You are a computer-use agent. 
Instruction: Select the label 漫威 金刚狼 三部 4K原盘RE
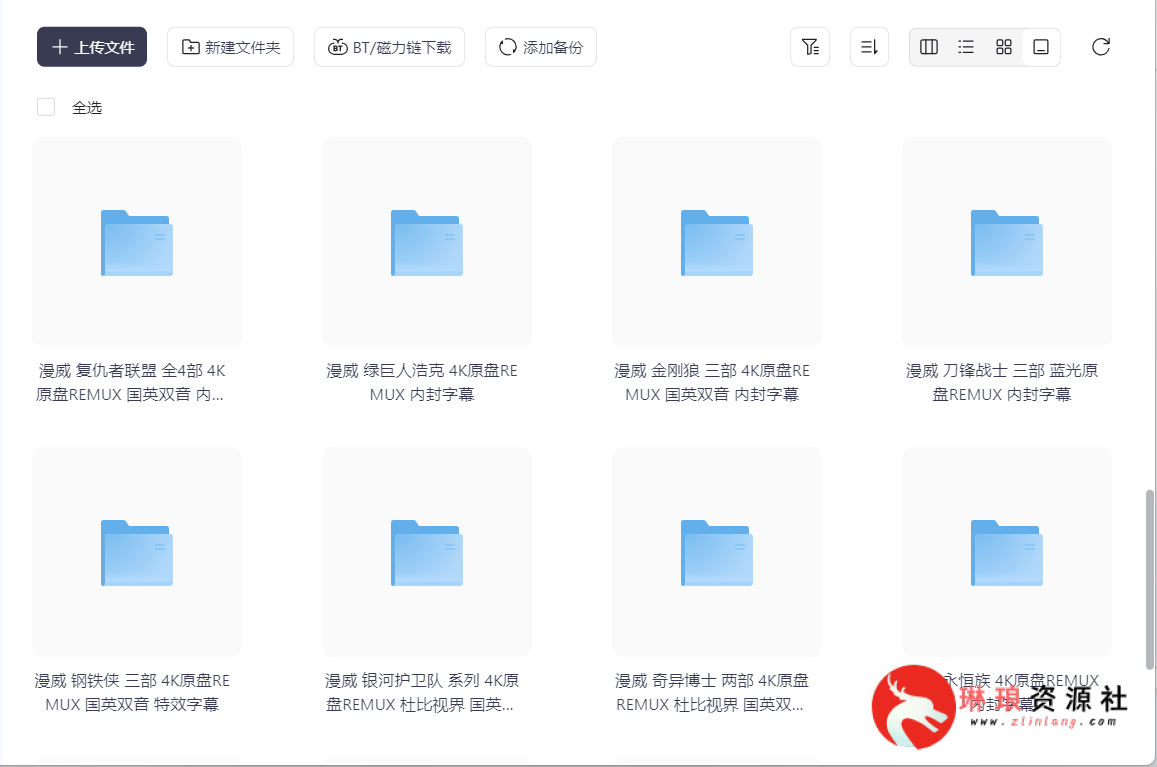(712, 371)
